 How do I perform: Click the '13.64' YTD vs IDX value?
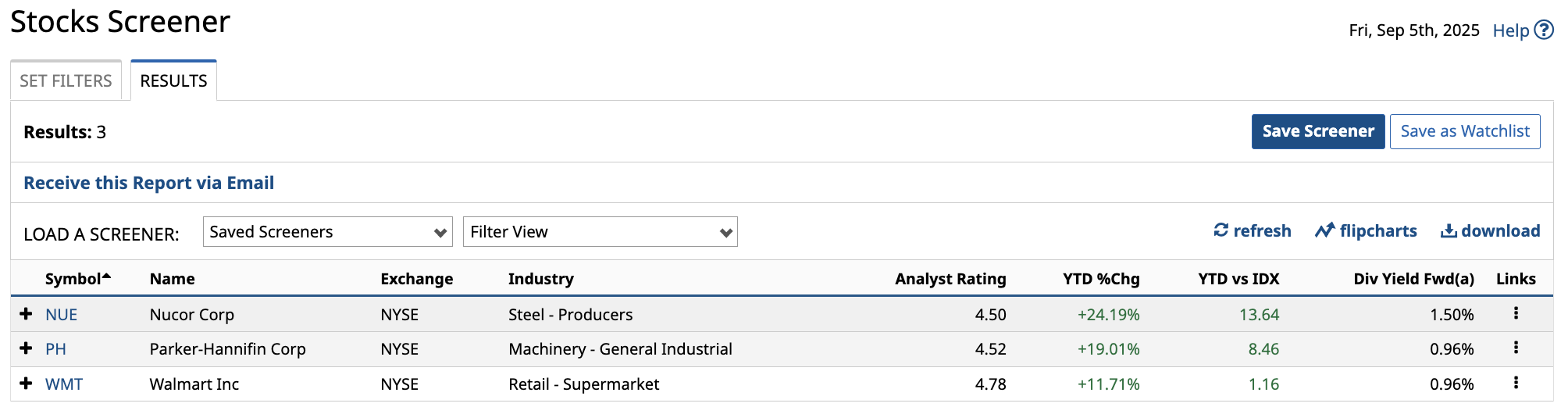coord(1260,315)
